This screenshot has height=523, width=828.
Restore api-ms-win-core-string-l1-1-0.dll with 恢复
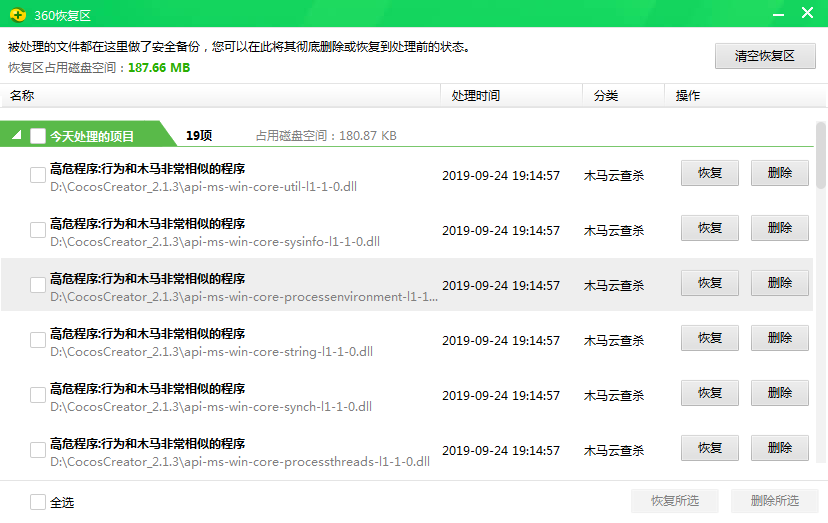click(x=710, y=338)
